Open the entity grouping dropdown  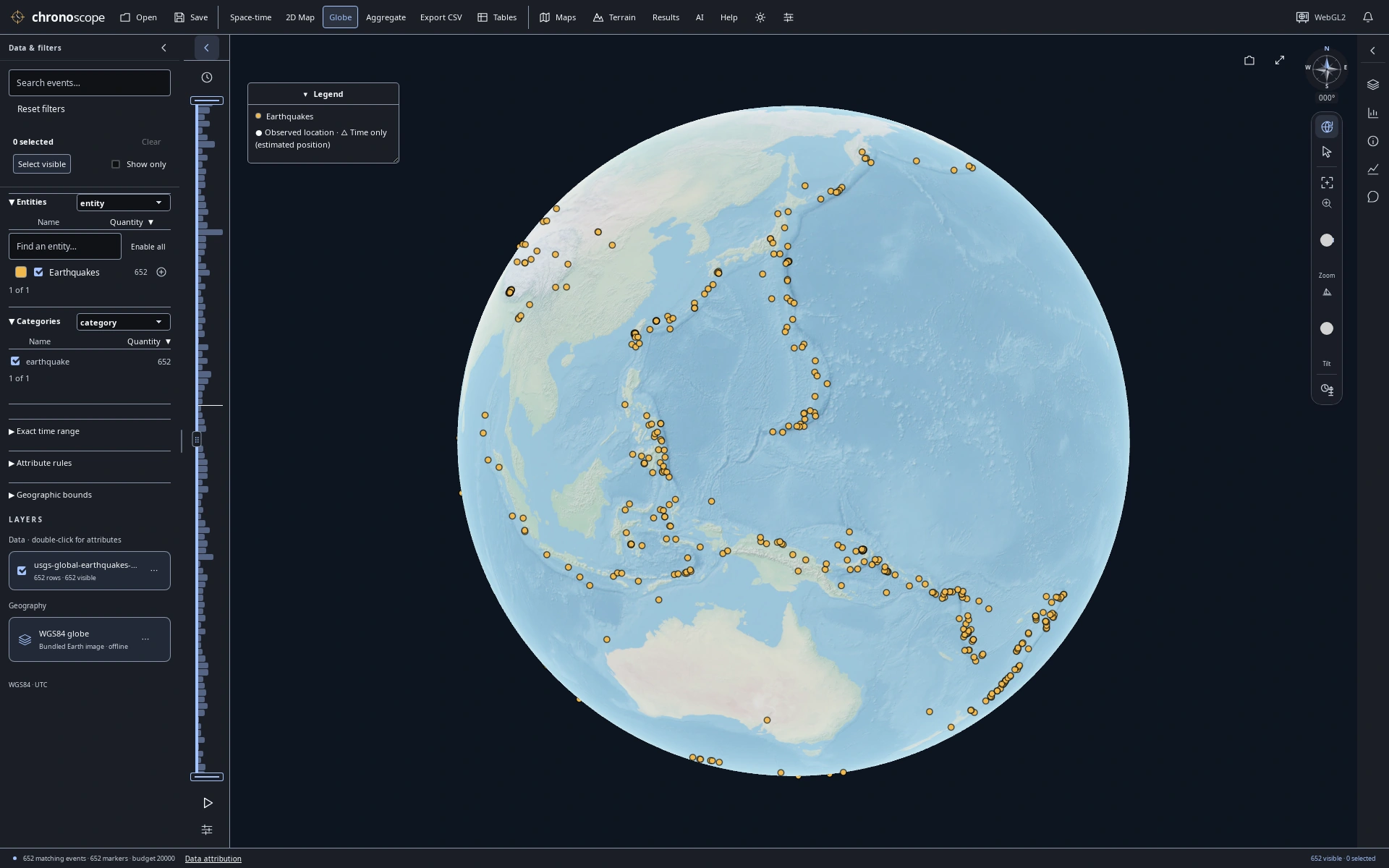click(x=123, y=203)
